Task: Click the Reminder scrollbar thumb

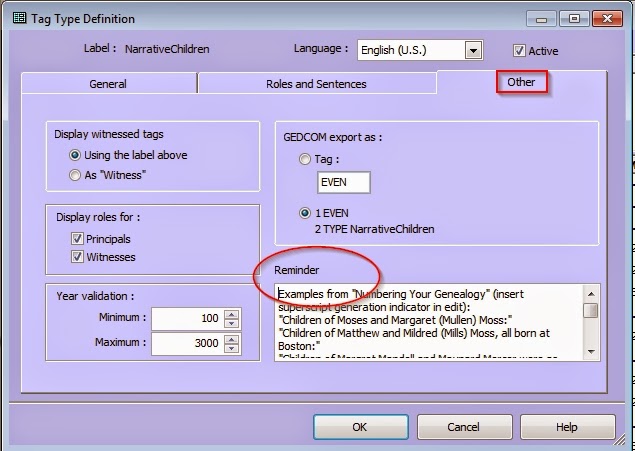Action: (x=591, y=310)
